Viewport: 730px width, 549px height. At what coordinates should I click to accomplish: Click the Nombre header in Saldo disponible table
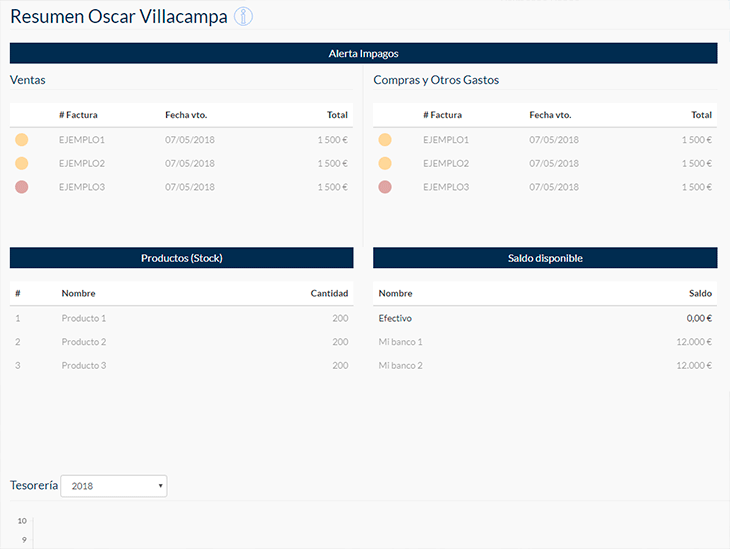coord(395,293)
